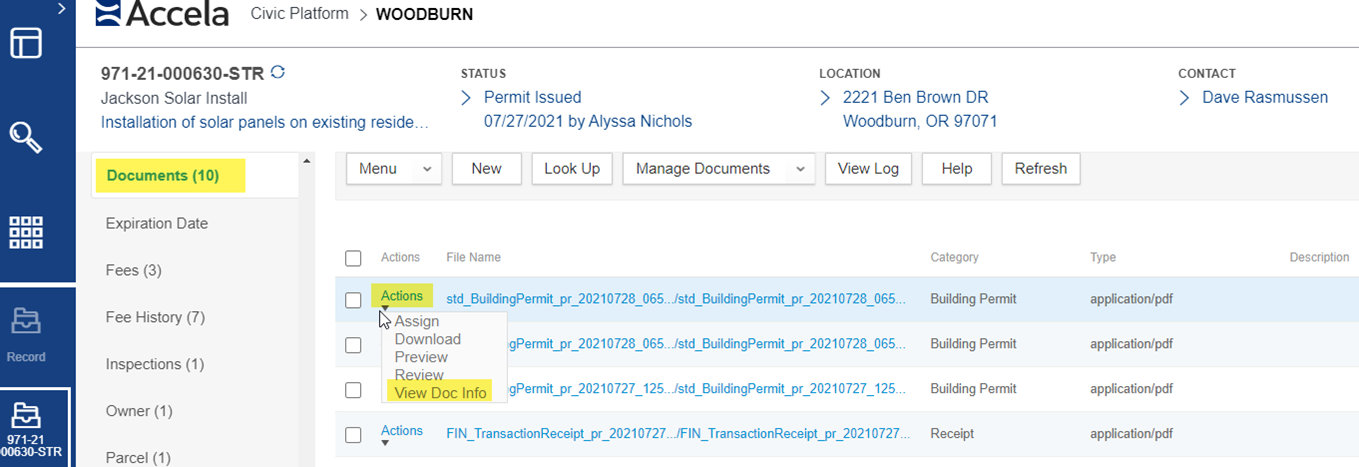The height and width of the screenshot is (467, 1359).
Task: Click the View Log button
Action: [x=868, y=169]
